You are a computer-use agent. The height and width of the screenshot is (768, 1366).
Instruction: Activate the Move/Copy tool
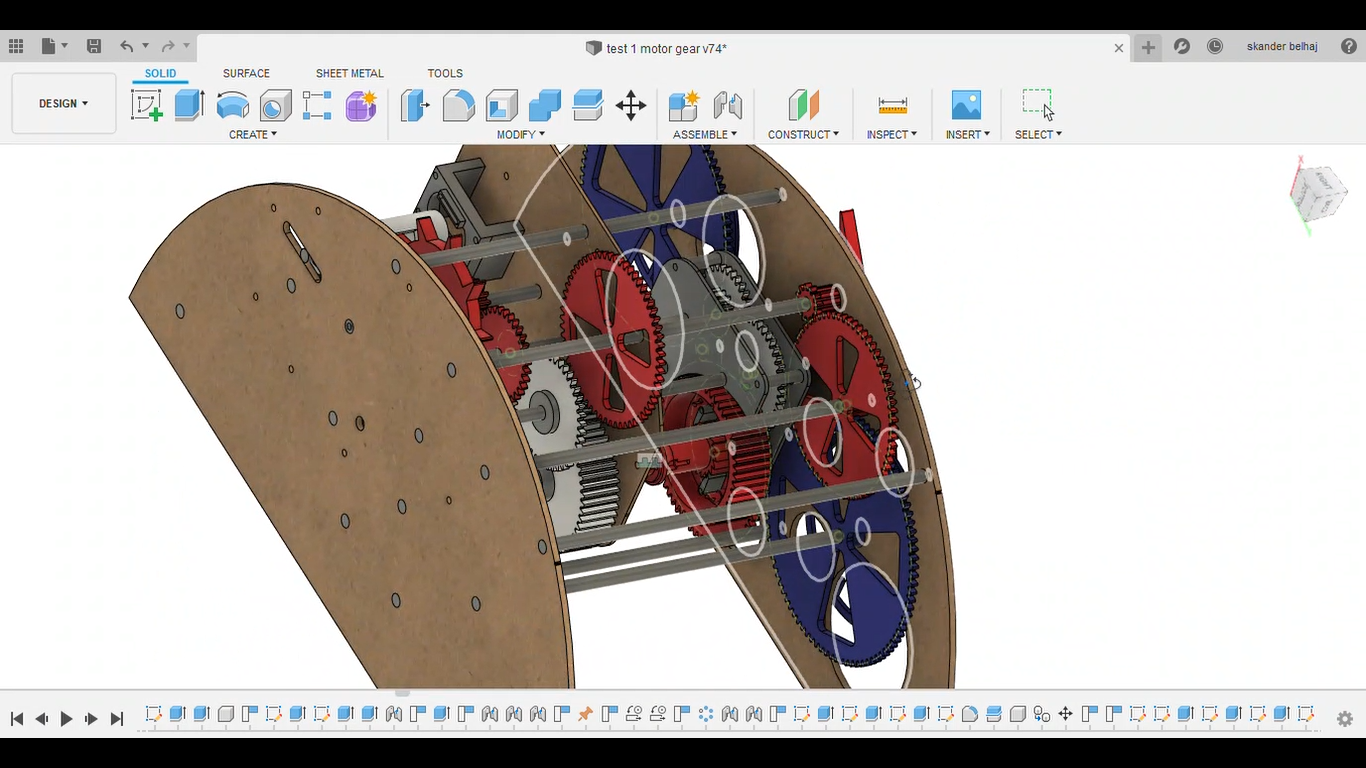pos(631,104)
